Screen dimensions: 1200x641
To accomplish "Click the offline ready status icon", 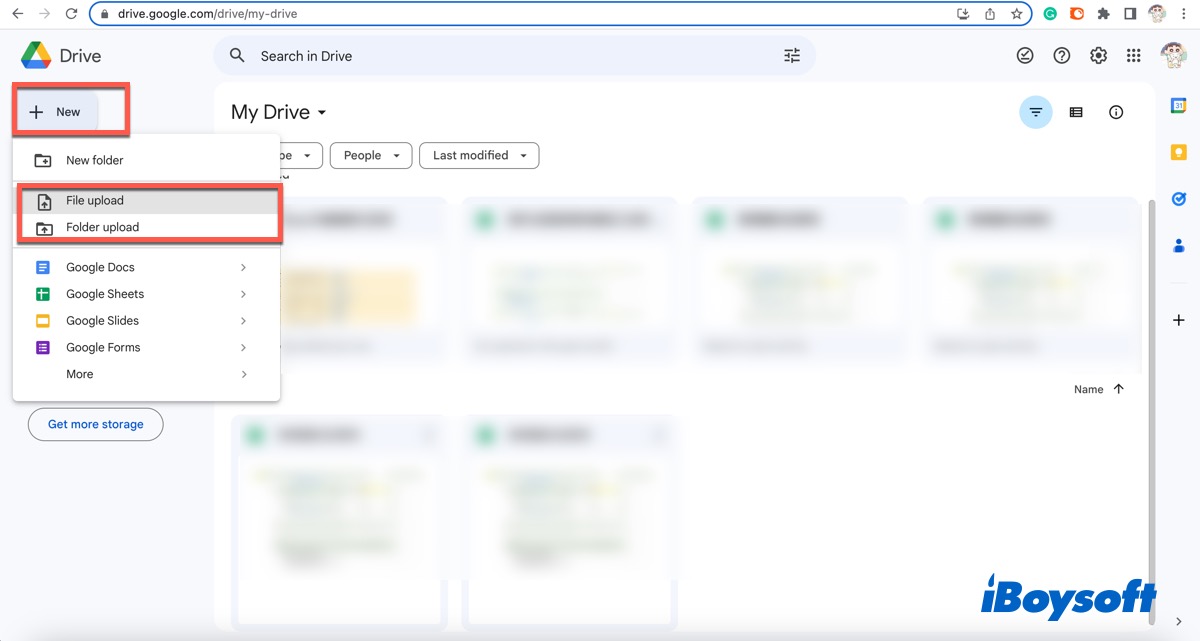I will 1025,56.
